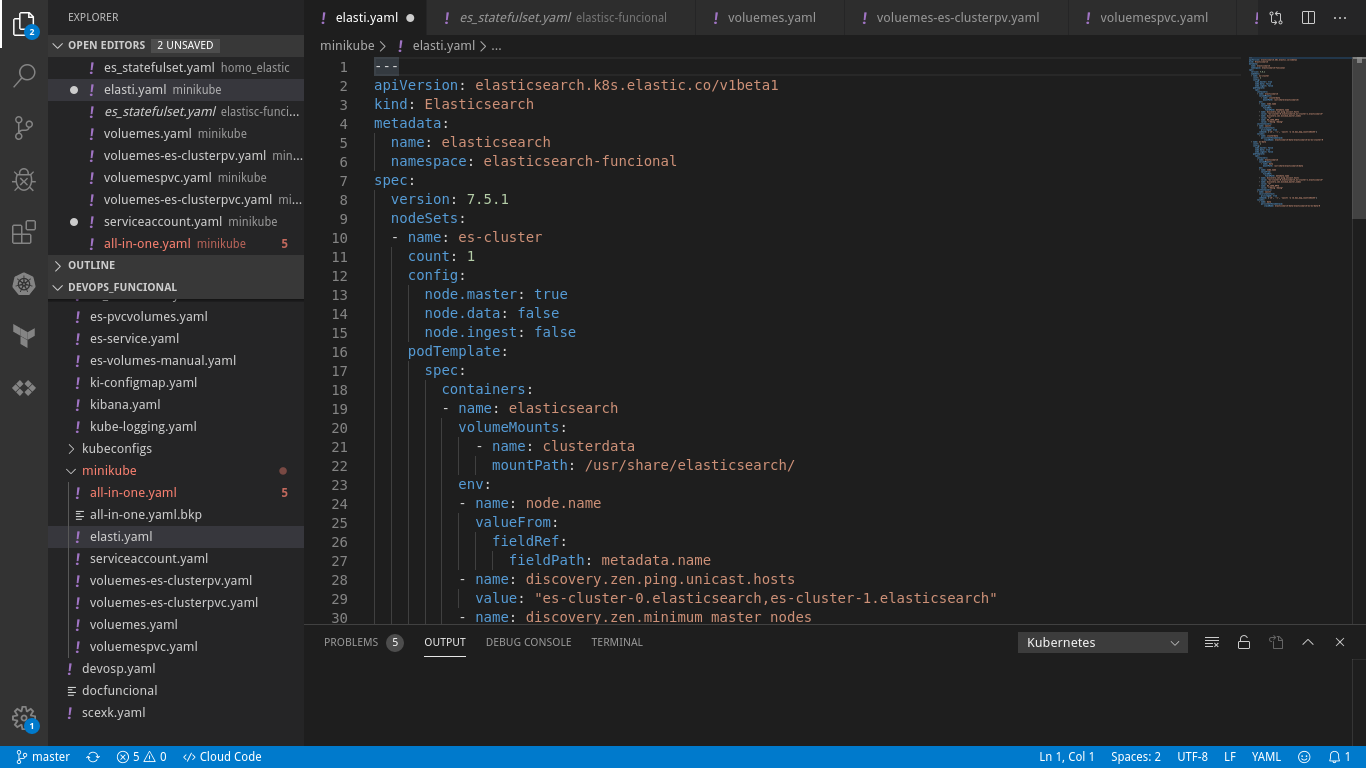Open the Source Control view icon
Screen dimensions: 1366x768
click(24, 128)
